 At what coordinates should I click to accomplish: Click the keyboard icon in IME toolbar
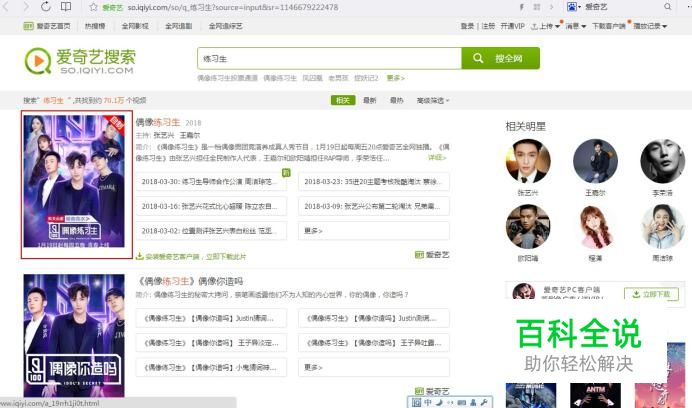[462, 402]
